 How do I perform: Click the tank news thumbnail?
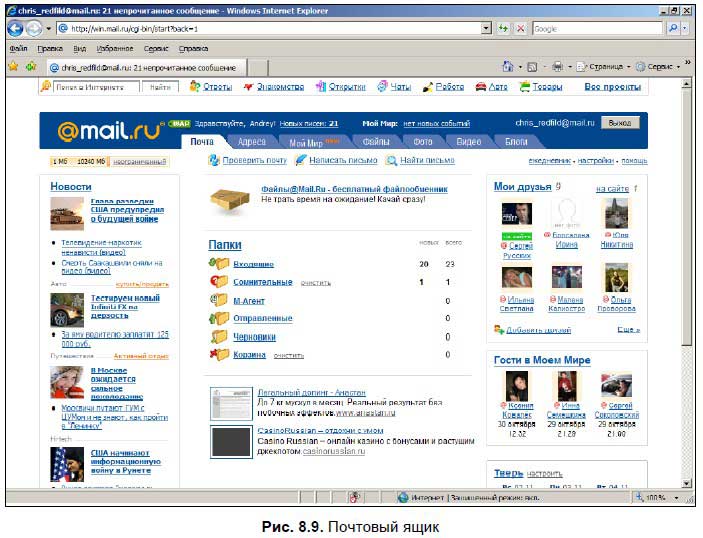click(67, 214)
